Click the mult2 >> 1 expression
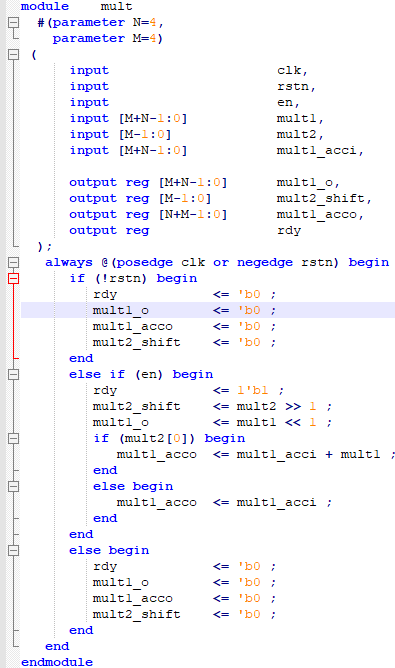Viewport: 395px width, 668px height. click(277, 406)
